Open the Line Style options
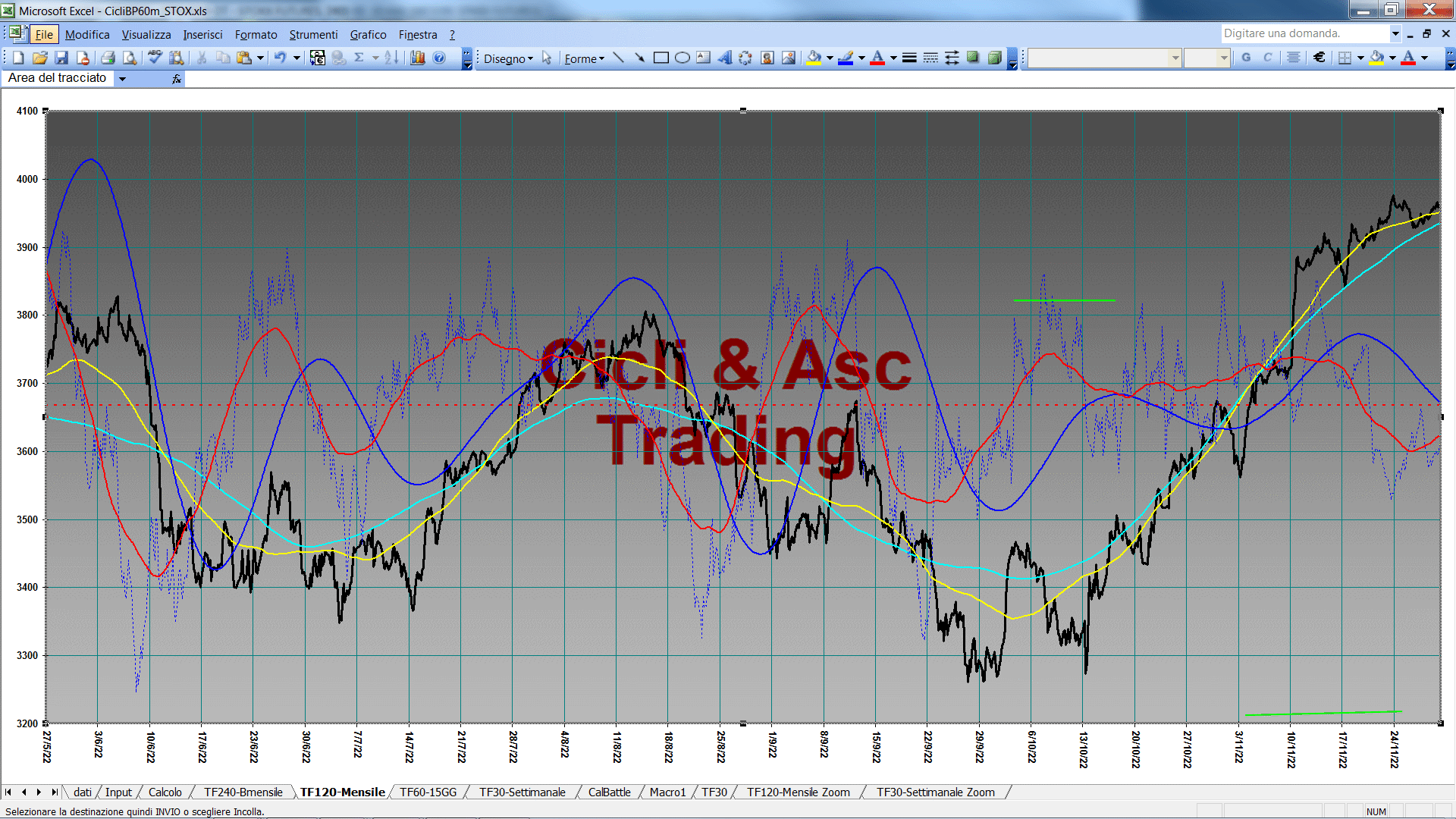Image resolution: width=1456 pixels, height=819 pixels. (x=909, y=58)
